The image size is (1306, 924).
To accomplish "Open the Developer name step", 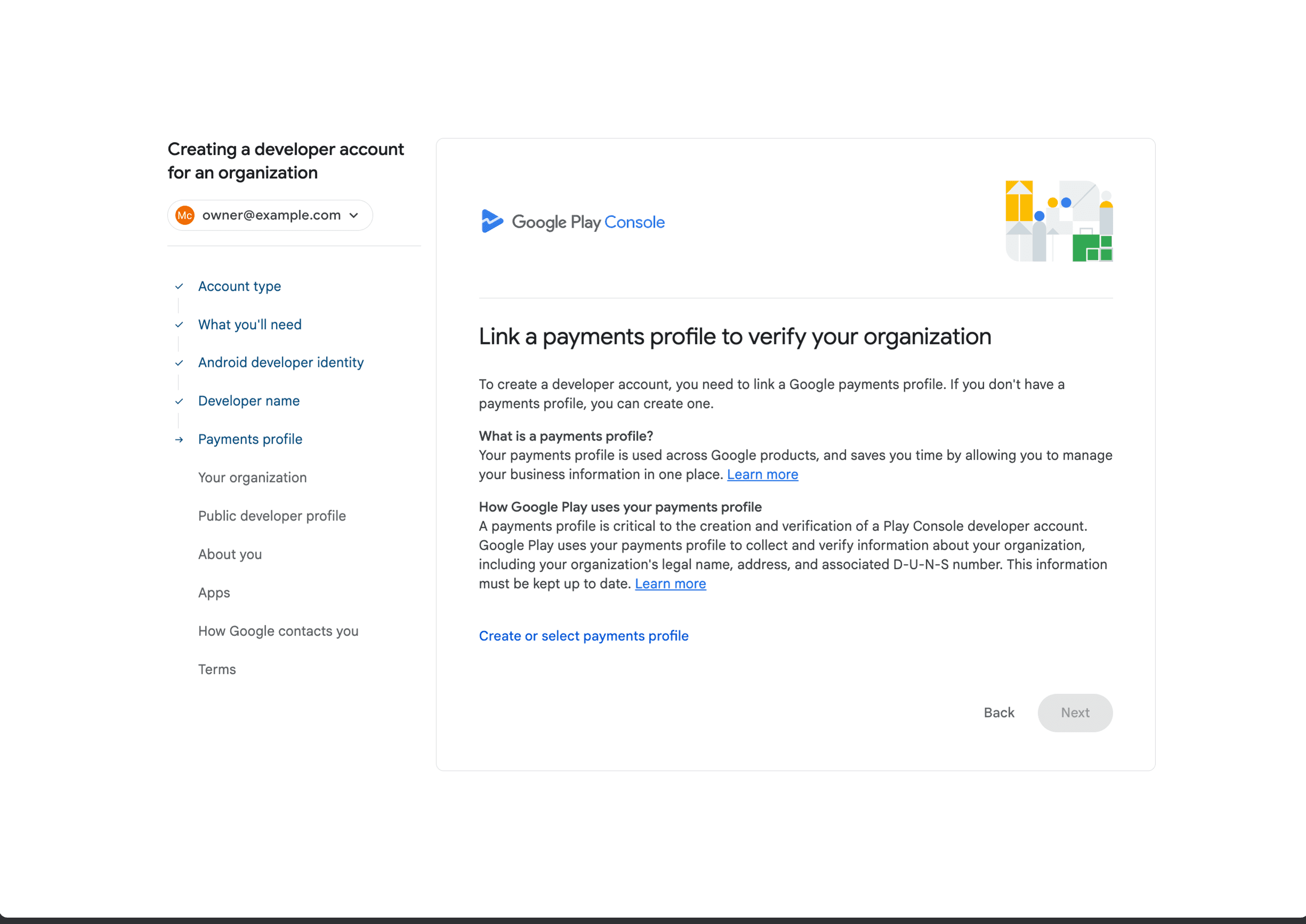I will tap(249, 400).
